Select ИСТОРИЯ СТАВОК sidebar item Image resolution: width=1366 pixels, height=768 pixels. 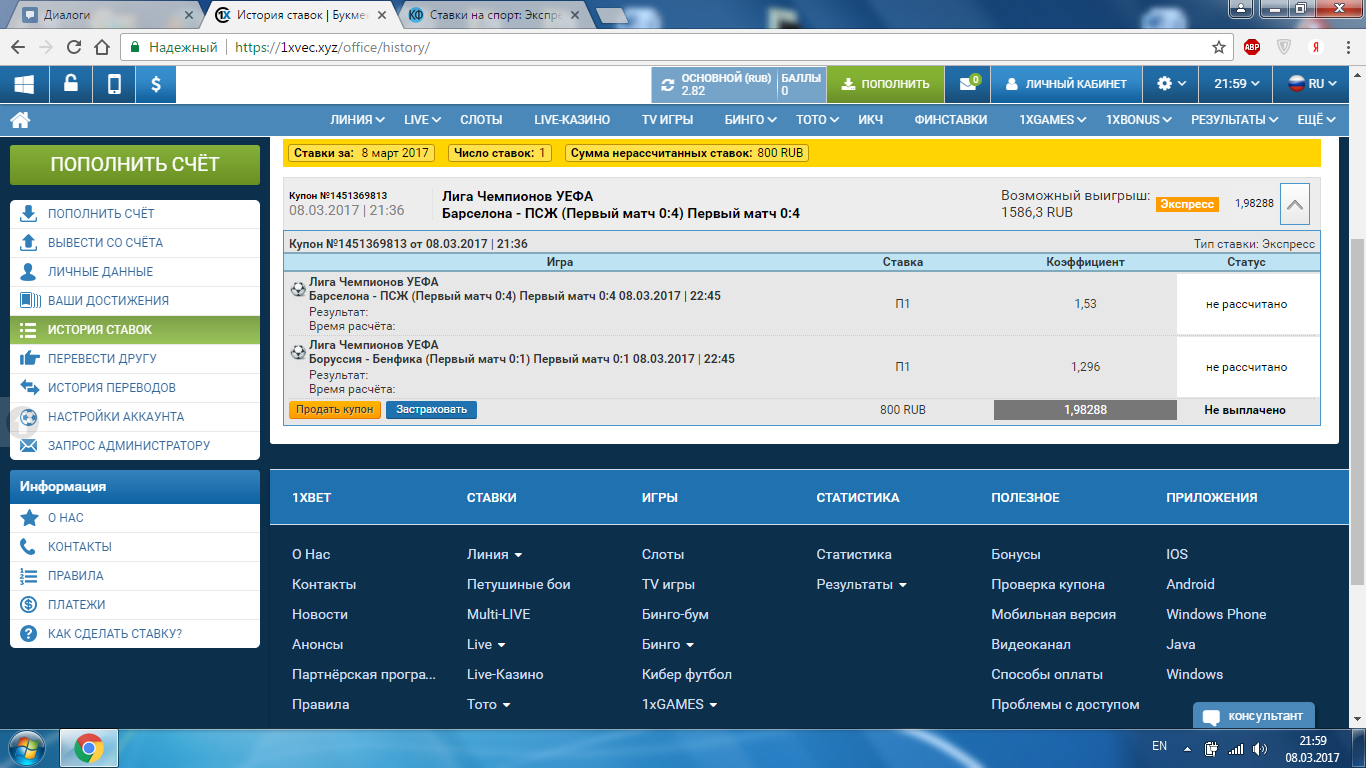[135, 329]
